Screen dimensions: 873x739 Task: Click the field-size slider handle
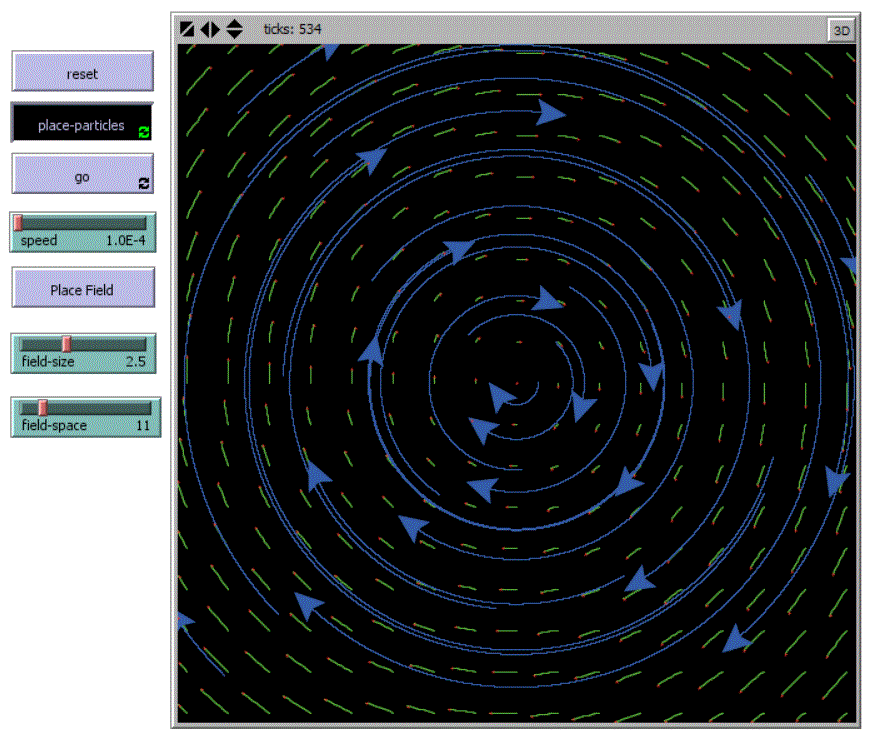[66, 344]
